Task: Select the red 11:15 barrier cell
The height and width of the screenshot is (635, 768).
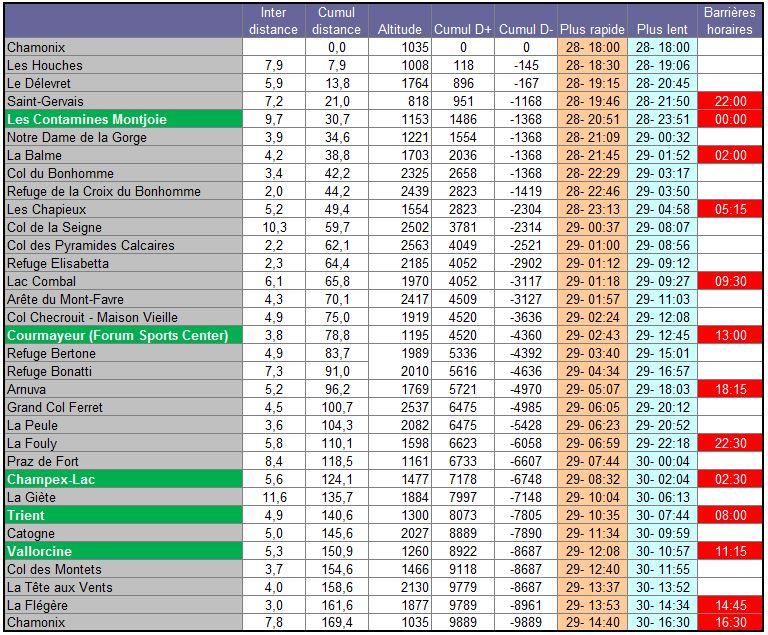Action: [x=730, y=552]
